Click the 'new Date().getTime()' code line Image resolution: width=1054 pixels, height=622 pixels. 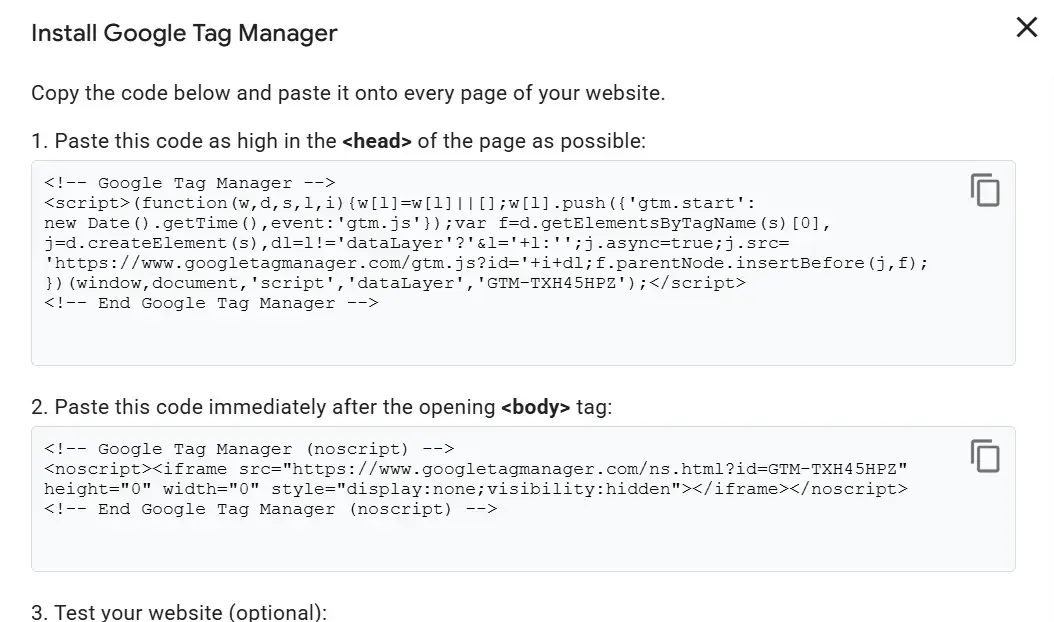(438, 223)
